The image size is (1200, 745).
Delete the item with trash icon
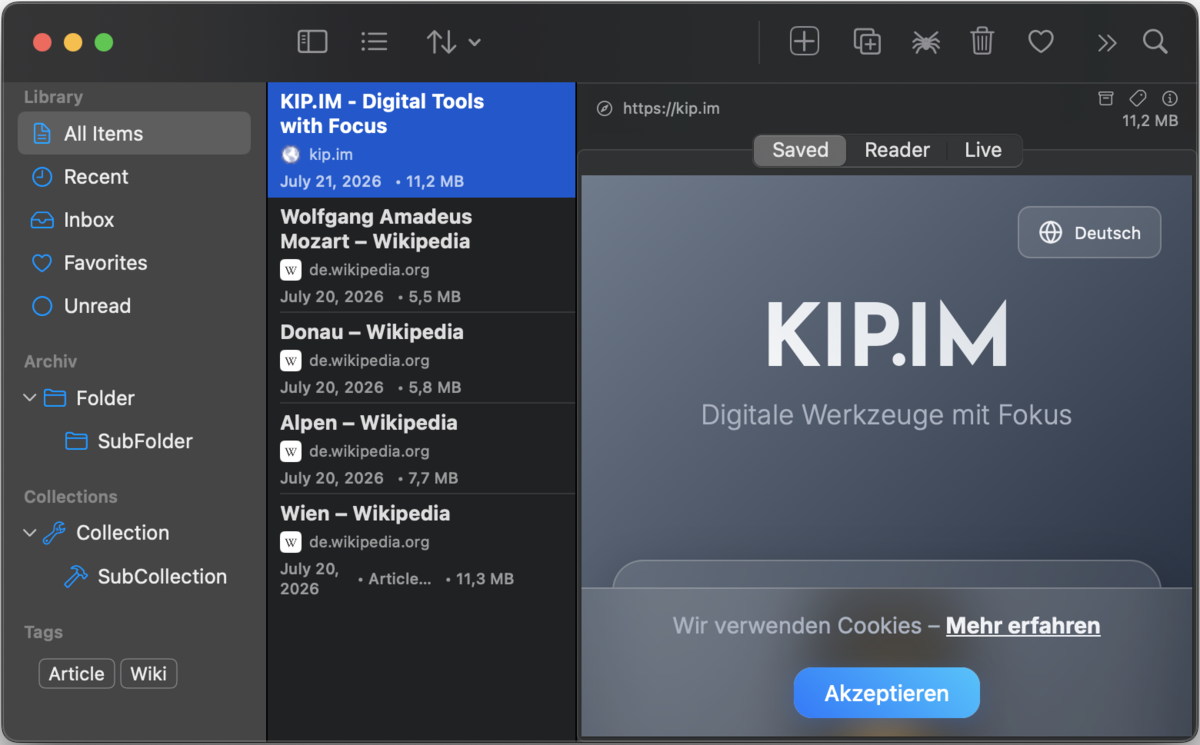(982, 41)
